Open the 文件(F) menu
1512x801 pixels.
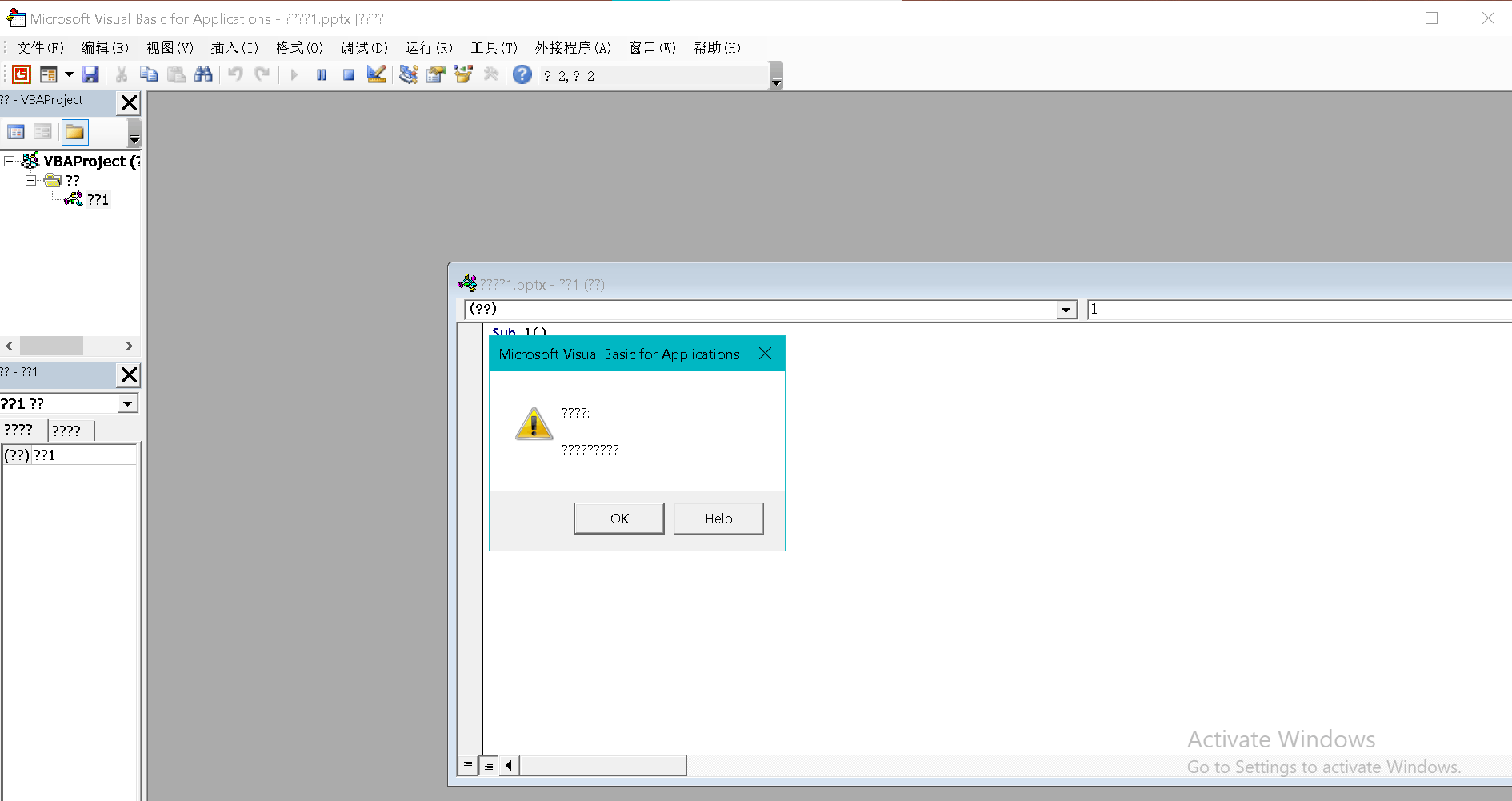(x=40, y=48)
